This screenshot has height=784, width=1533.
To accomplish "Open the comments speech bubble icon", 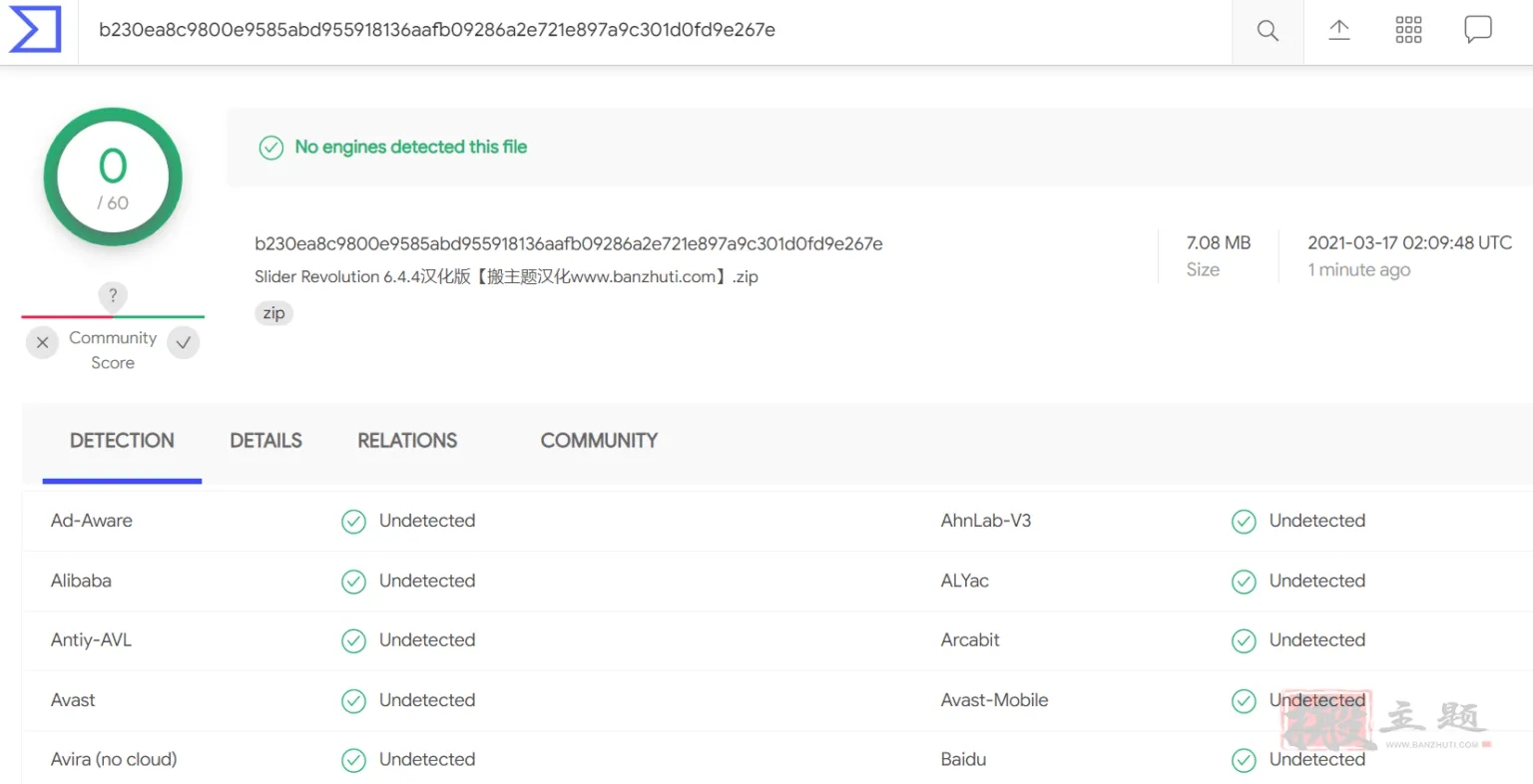I will (x=1478, y=30).
